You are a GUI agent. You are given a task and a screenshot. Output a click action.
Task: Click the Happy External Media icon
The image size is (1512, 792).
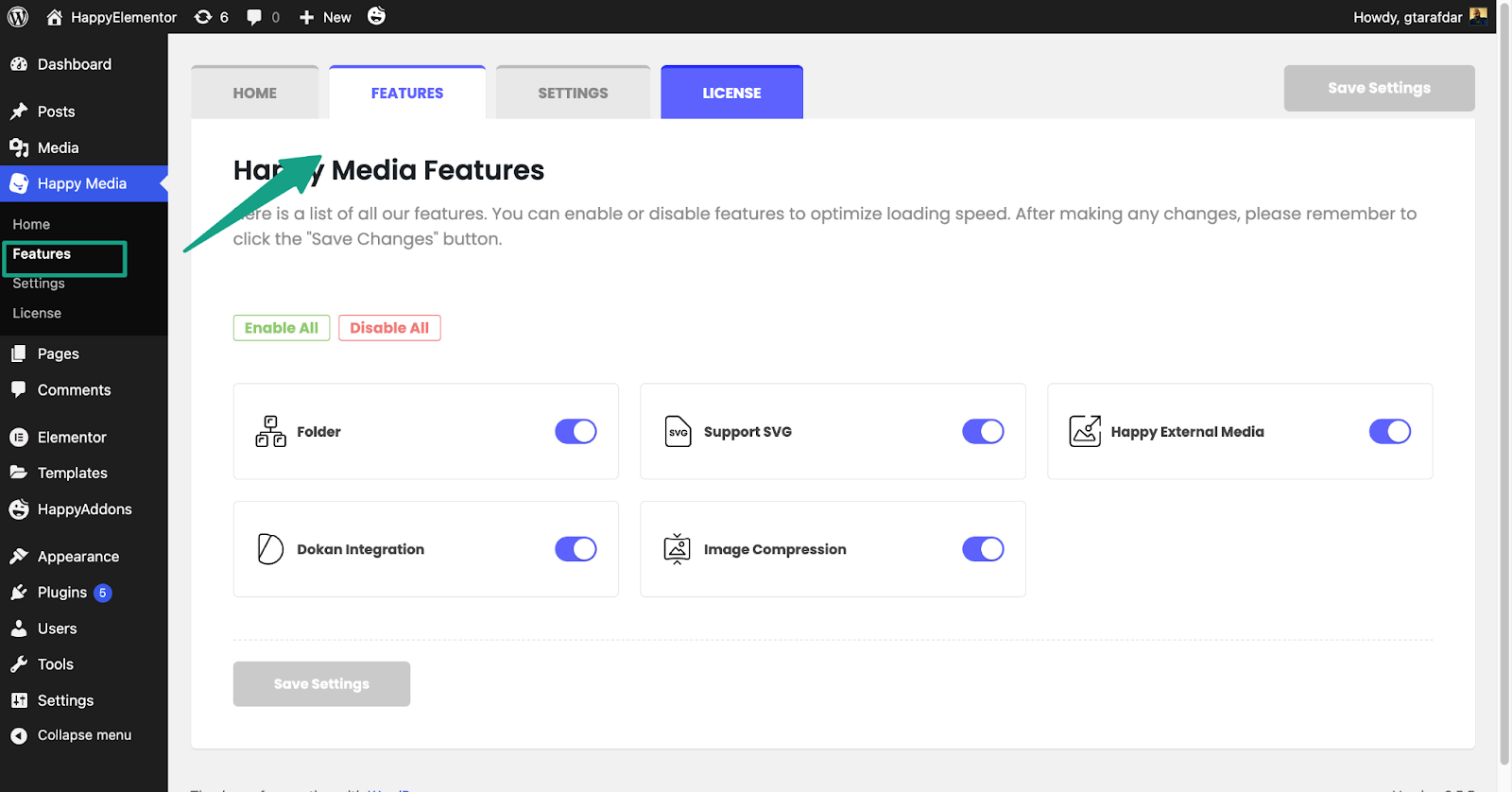1085,431
